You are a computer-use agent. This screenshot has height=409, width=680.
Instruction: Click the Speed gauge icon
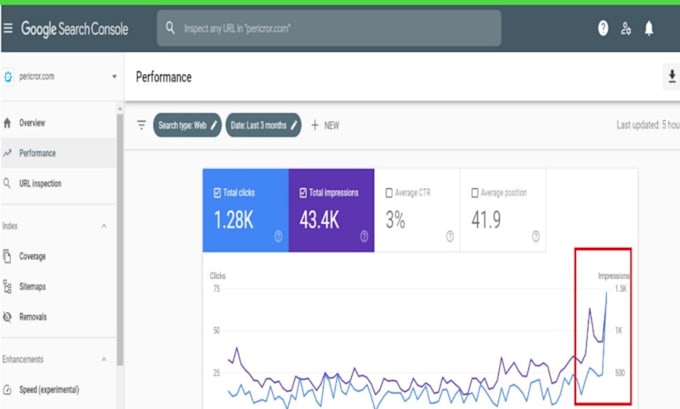point(7,389)
